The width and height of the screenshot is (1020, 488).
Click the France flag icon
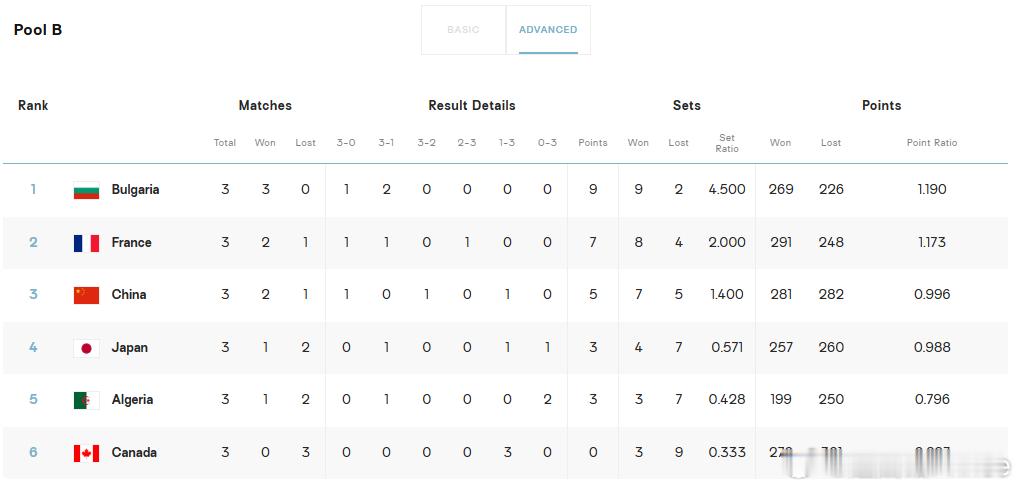(87, 243)
